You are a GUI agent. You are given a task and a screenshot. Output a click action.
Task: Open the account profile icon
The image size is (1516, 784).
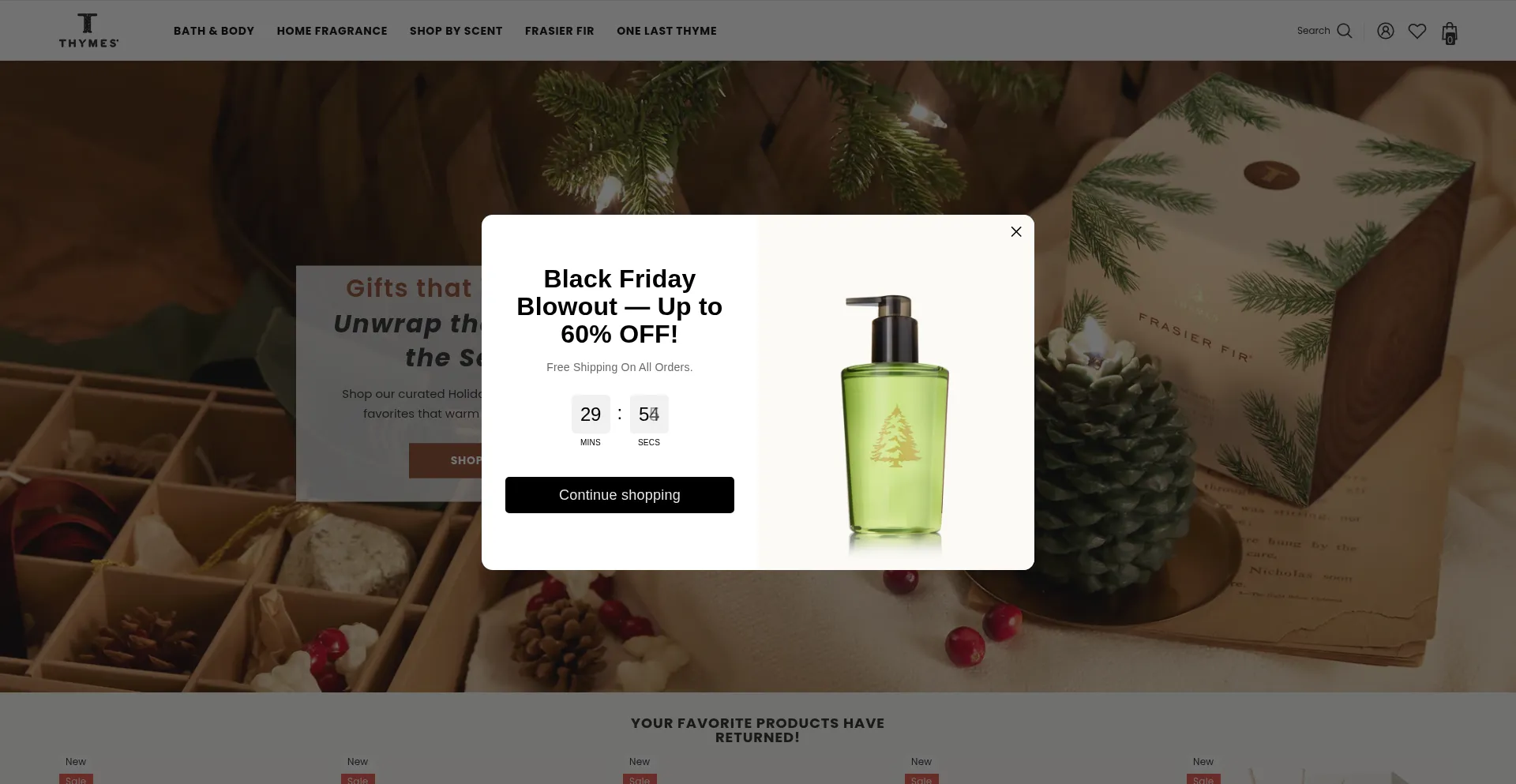[1386, 31]
